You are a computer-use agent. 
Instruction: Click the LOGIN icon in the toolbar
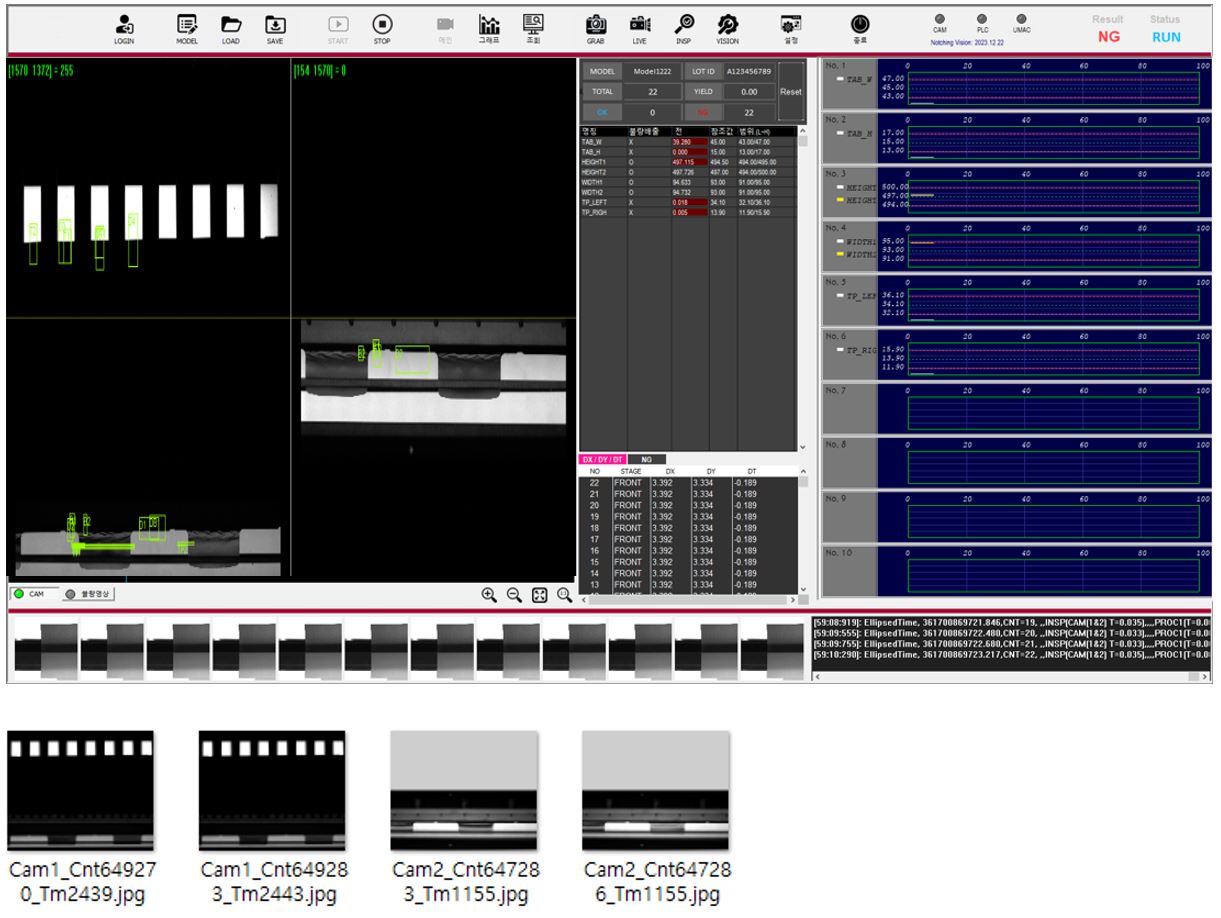124,27
